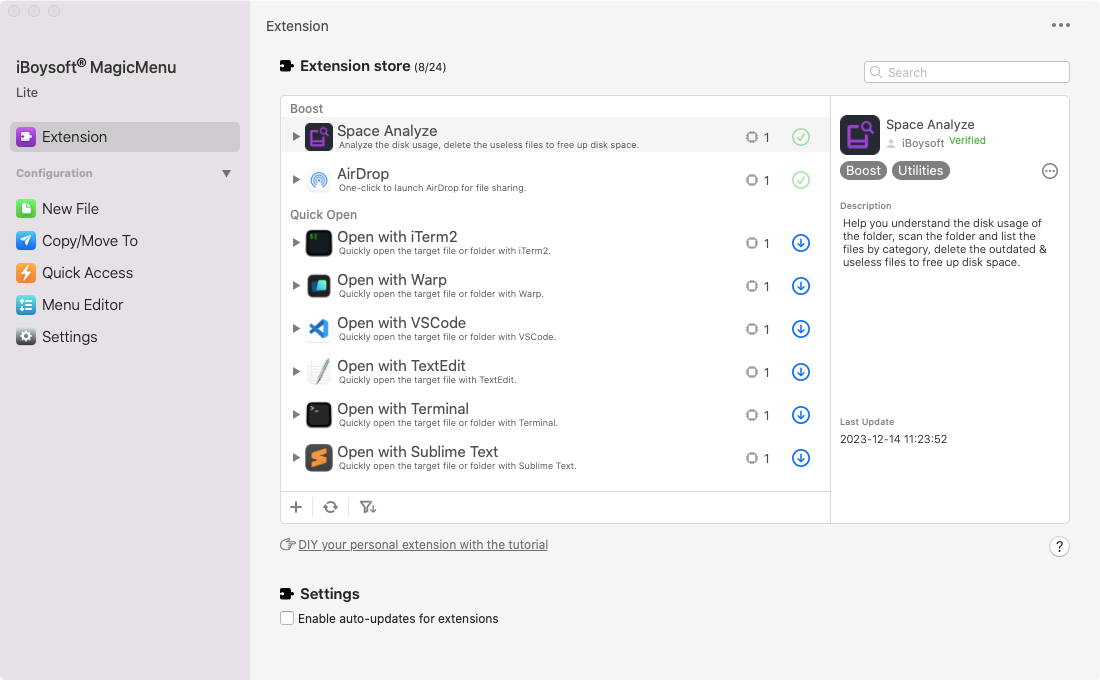
Task: Download the Open with TextEdit extension
Action: pos(800,371)
